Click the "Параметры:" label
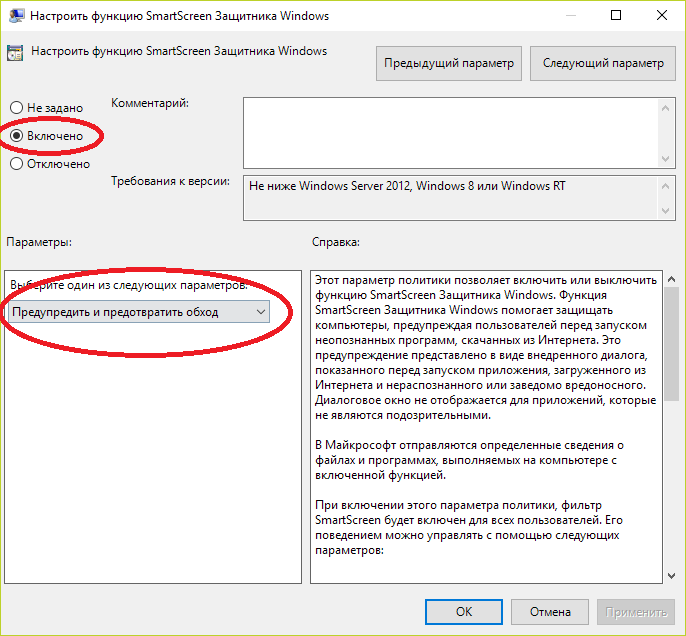This screenshot has height=636, width=686. point(39,242)
